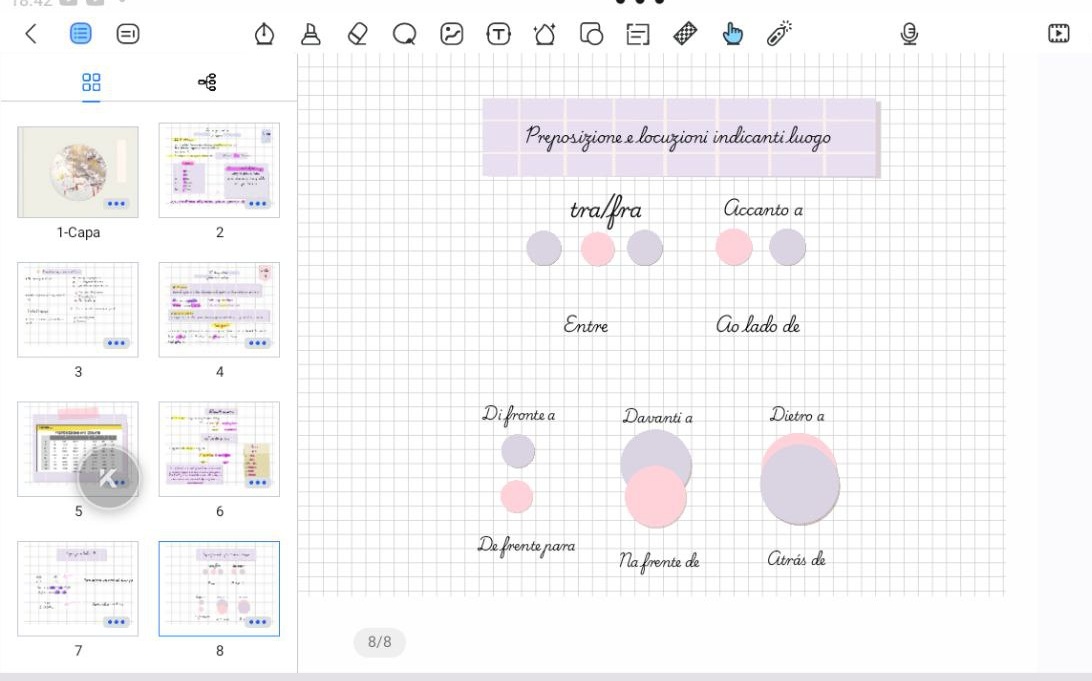This screenshot has height=681, width=1092.
Task: Open page 4 thumbnail
Action: (x=219, y=310)
